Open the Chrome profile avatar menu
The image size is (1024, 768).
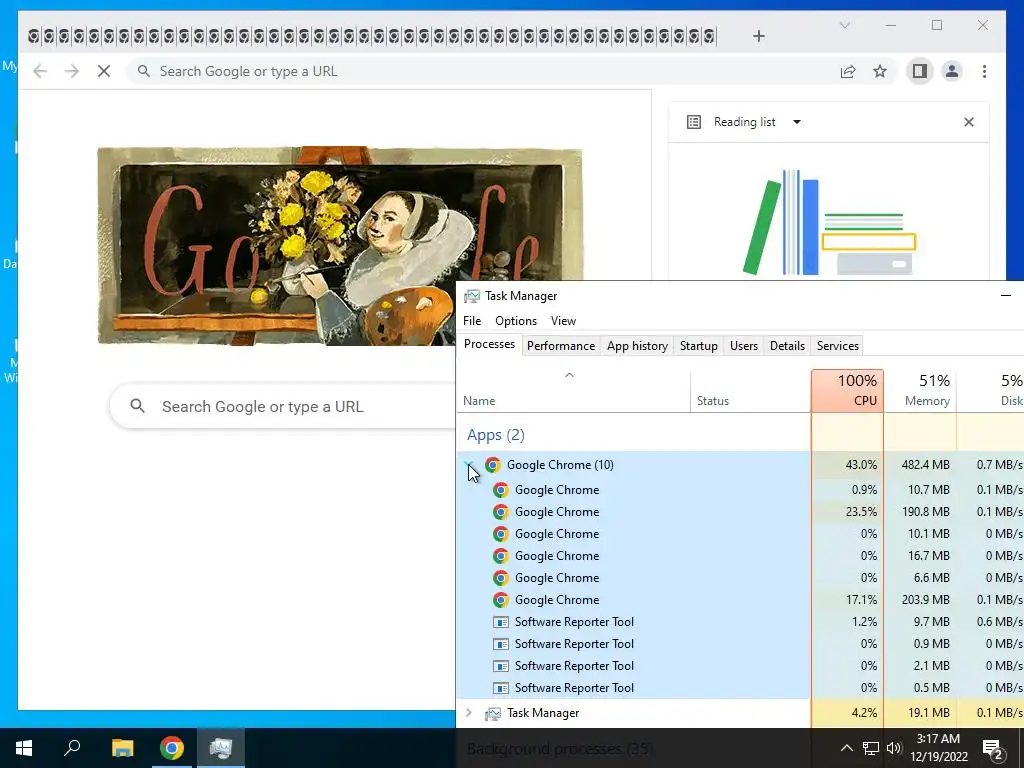tap(952, 71)
